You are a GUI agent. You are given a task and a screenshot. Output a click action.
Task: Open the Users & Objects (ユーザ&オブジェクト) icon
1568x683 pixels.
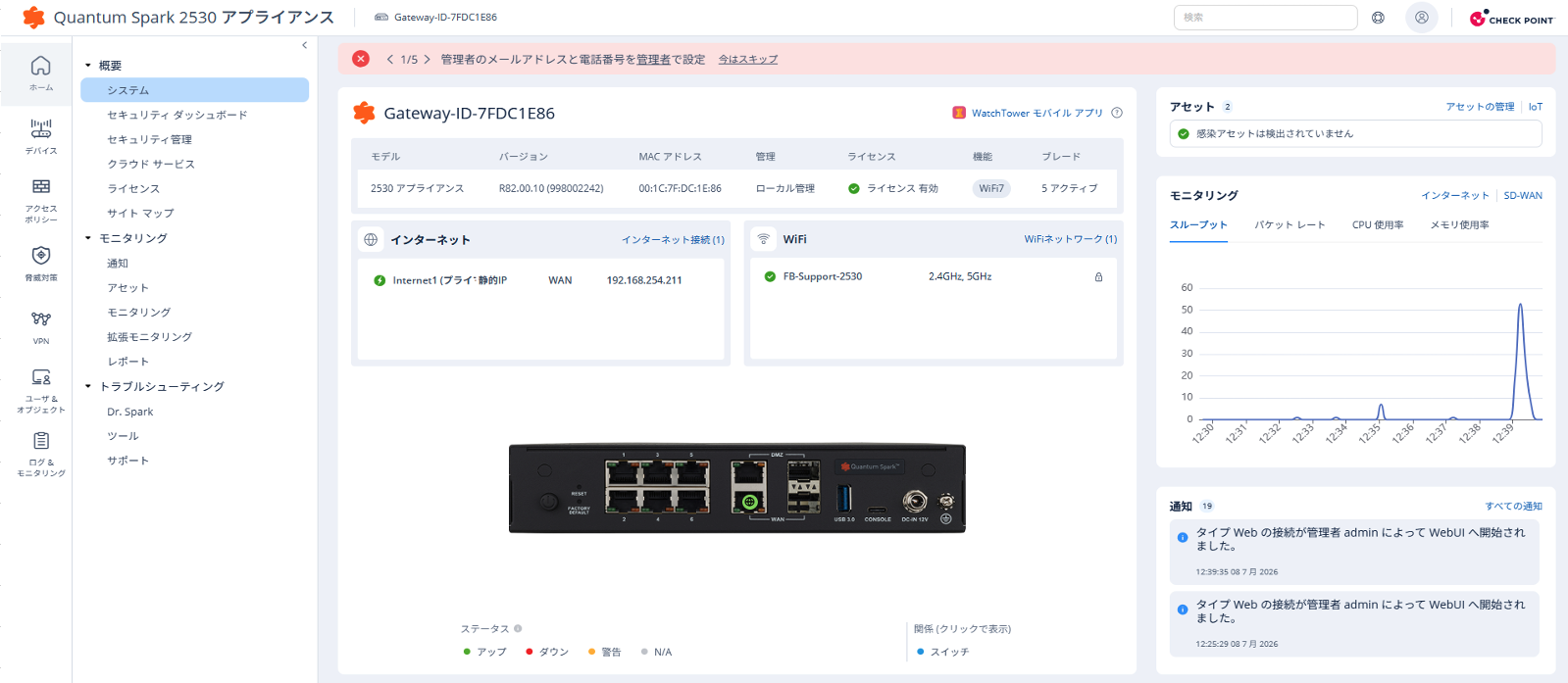[x=40, y=390]
